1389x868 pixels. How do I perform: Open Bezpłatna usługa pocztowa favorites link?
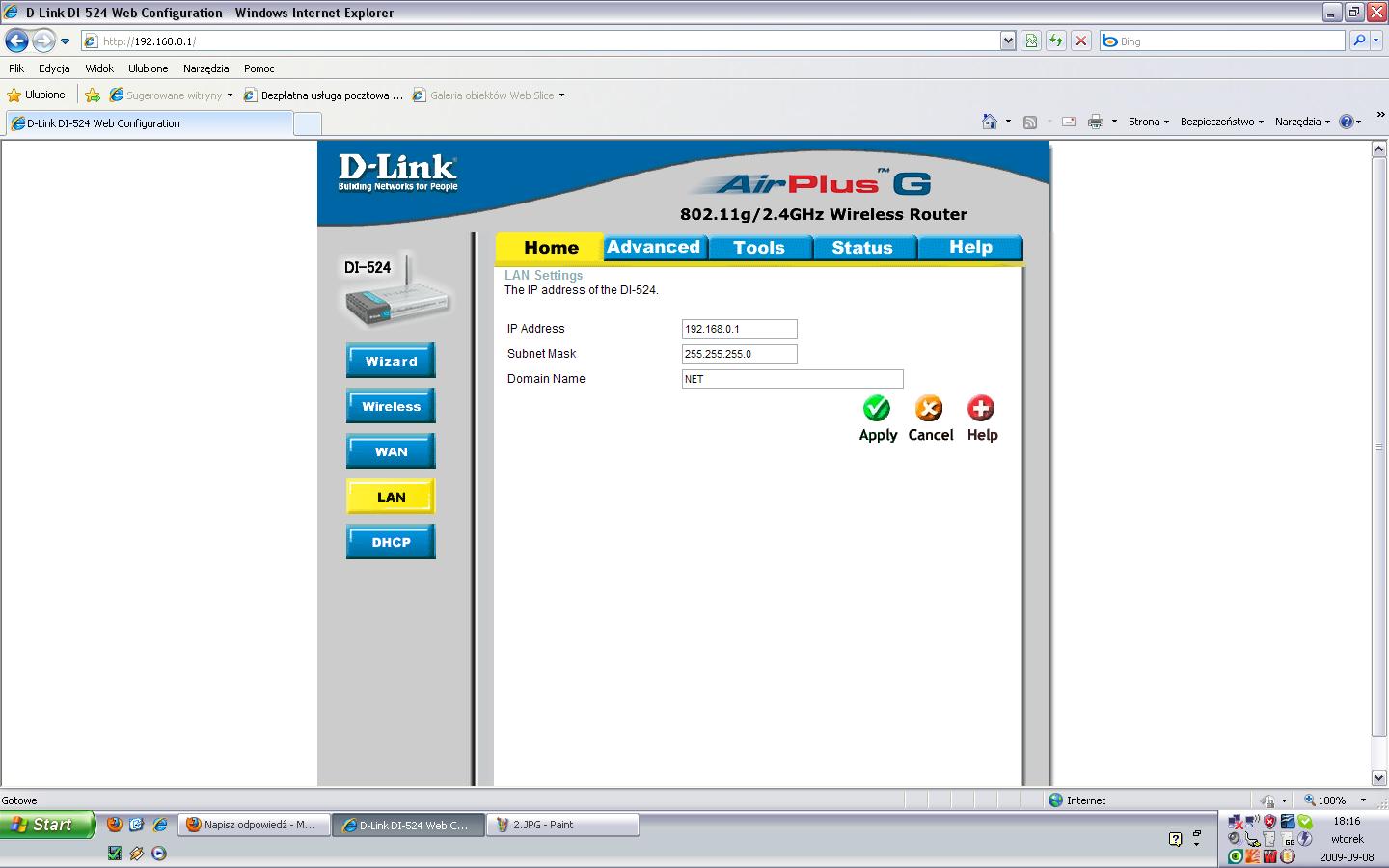tap(324, 95)
